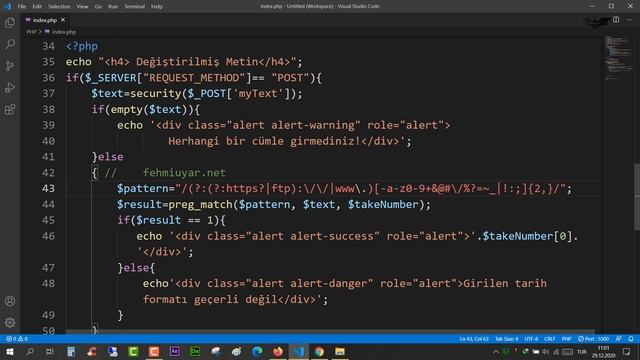The image size is (640, 360).
Task: Open the Source Control view
Action: coord(10,66)
